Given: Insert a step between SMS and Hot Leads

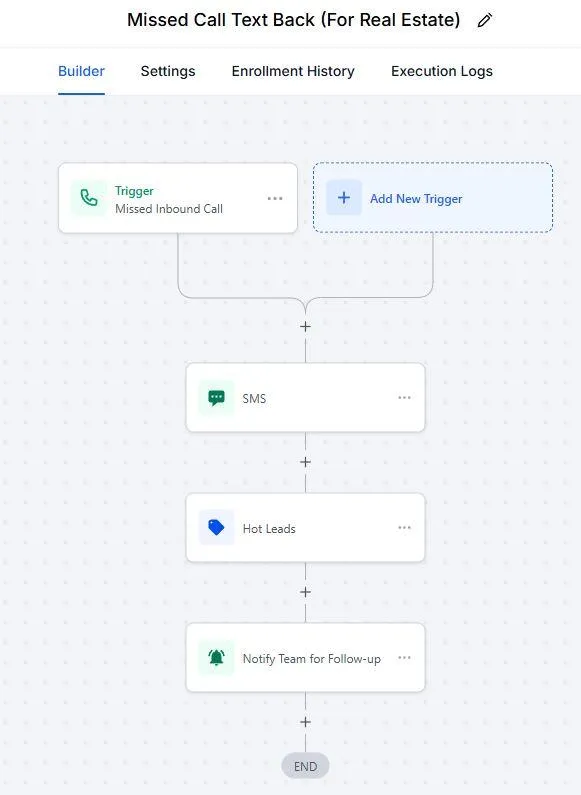Looking at the screenshot, I should click(x=305, y=462).
